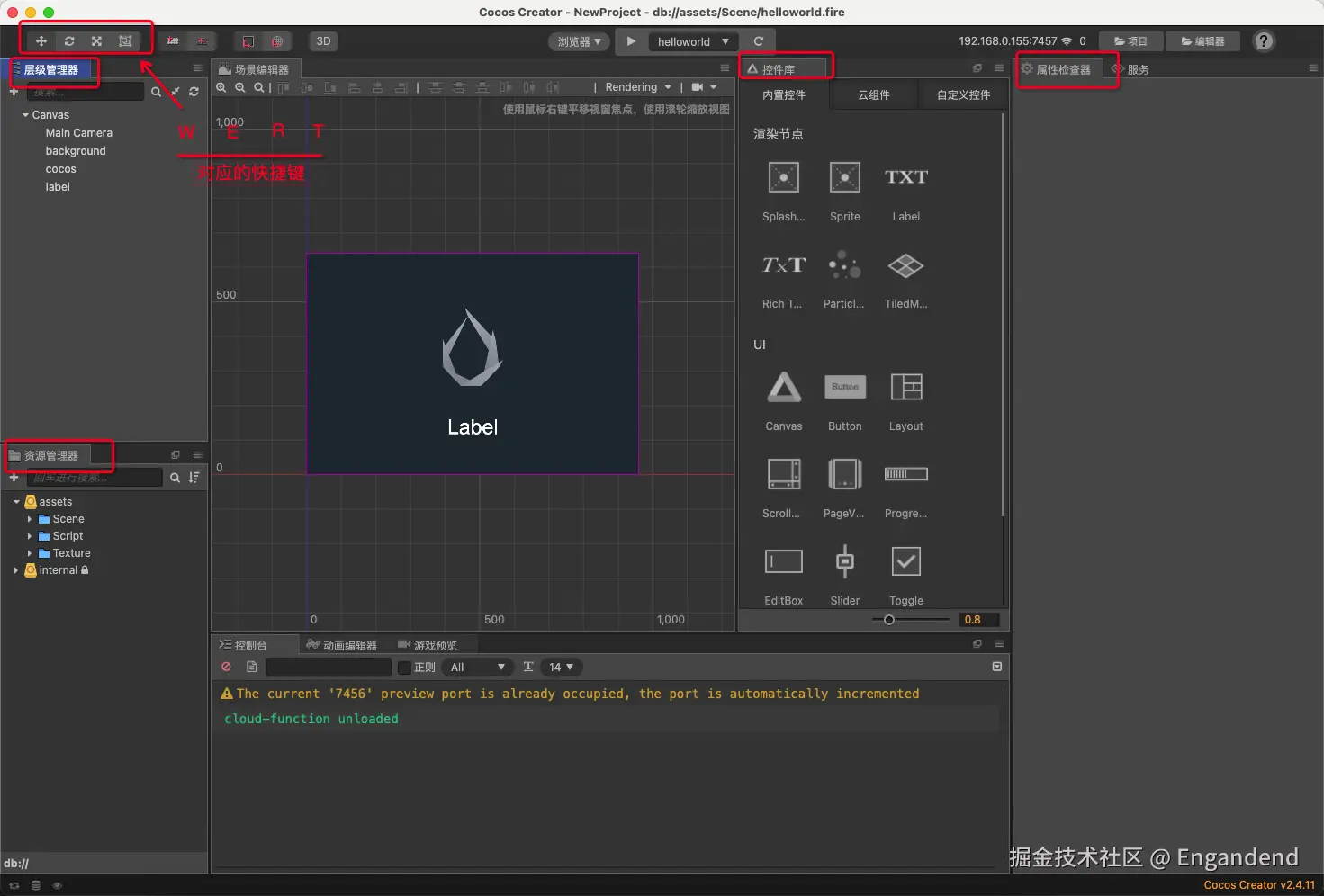Adjust the control library zoom slider
This screenshot has height=896, width=1324.
[911, 620]
